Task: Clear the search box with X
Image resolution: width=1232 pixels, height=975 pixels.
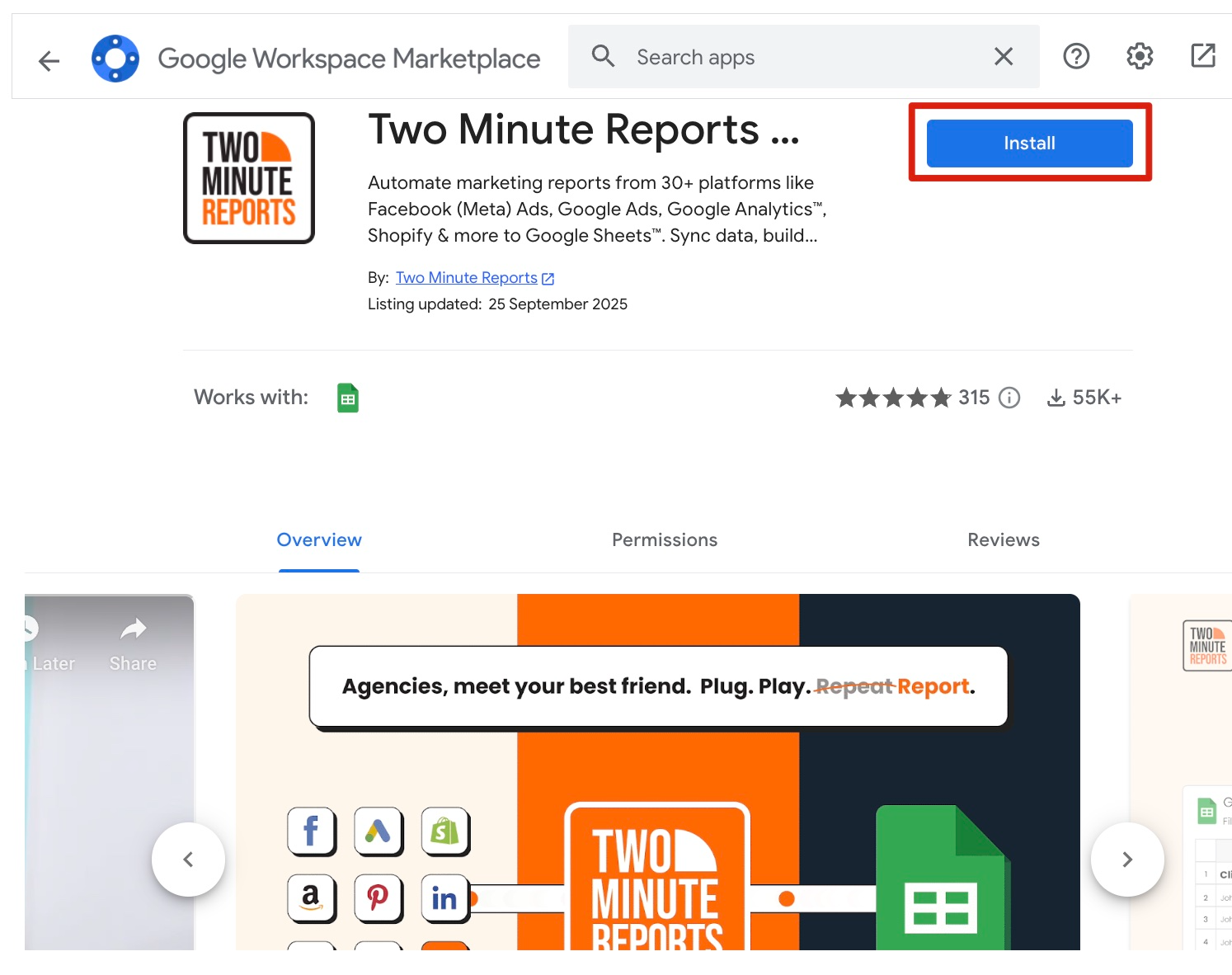Action: (x=1004, y=57)
